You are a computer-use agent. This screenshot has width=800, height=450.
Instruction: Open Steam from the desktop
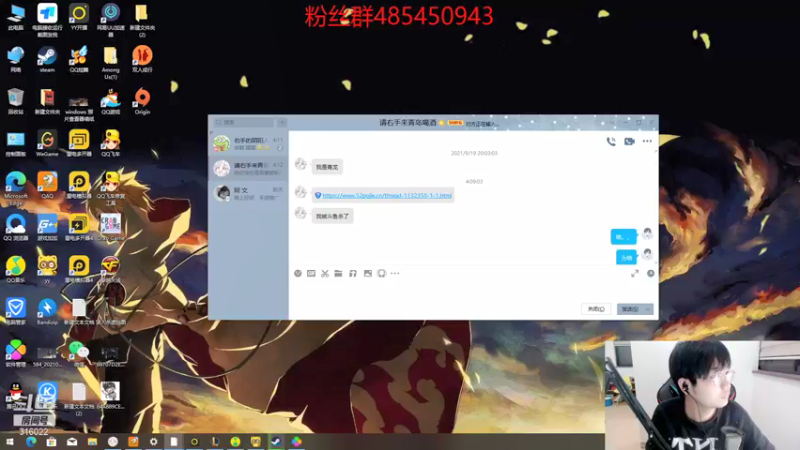coord(47,59)
